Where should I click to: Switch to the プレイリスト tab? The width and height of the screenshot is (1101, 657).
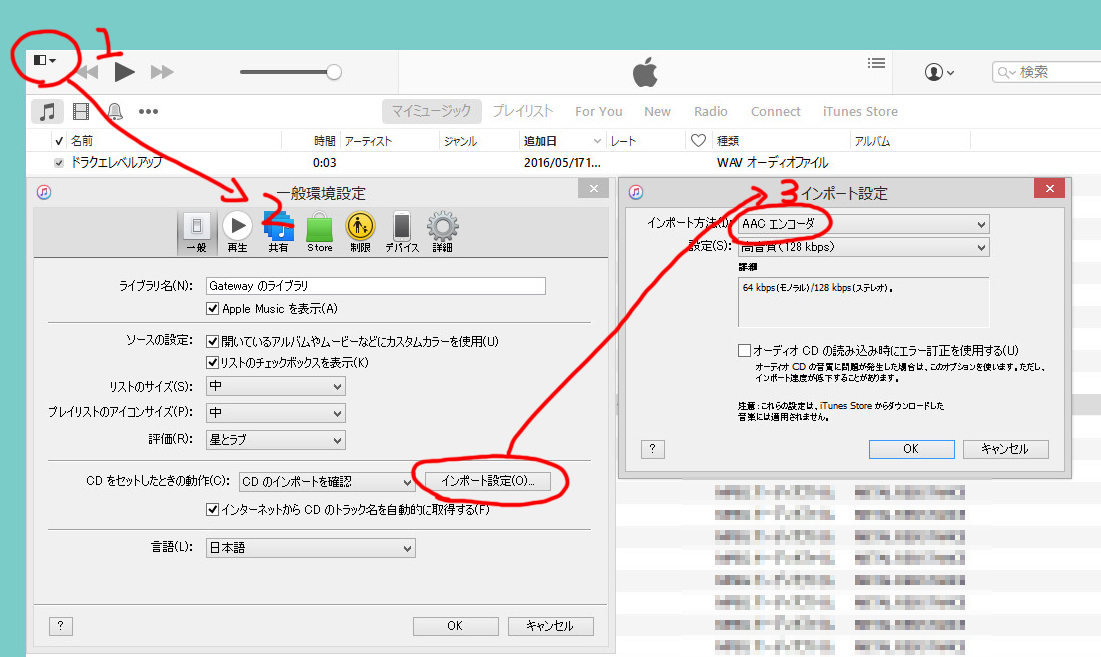(x=522, y=111)
